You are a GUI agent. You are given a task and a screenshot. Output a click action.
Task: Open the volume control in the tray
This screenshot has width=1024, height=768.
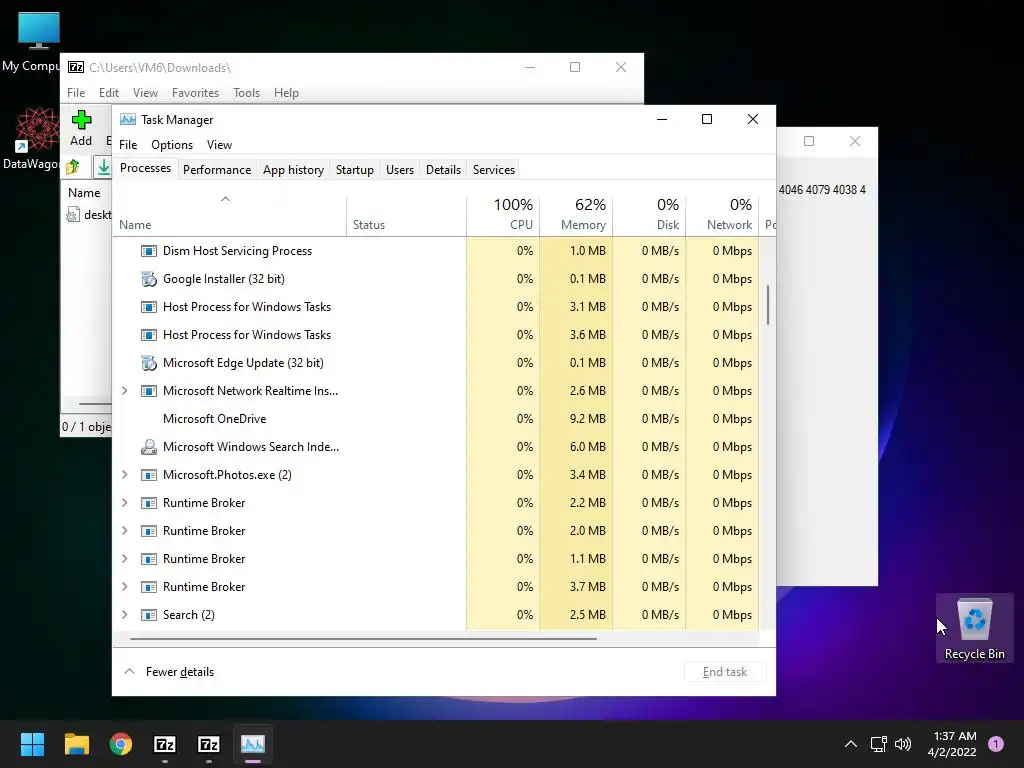903,744
